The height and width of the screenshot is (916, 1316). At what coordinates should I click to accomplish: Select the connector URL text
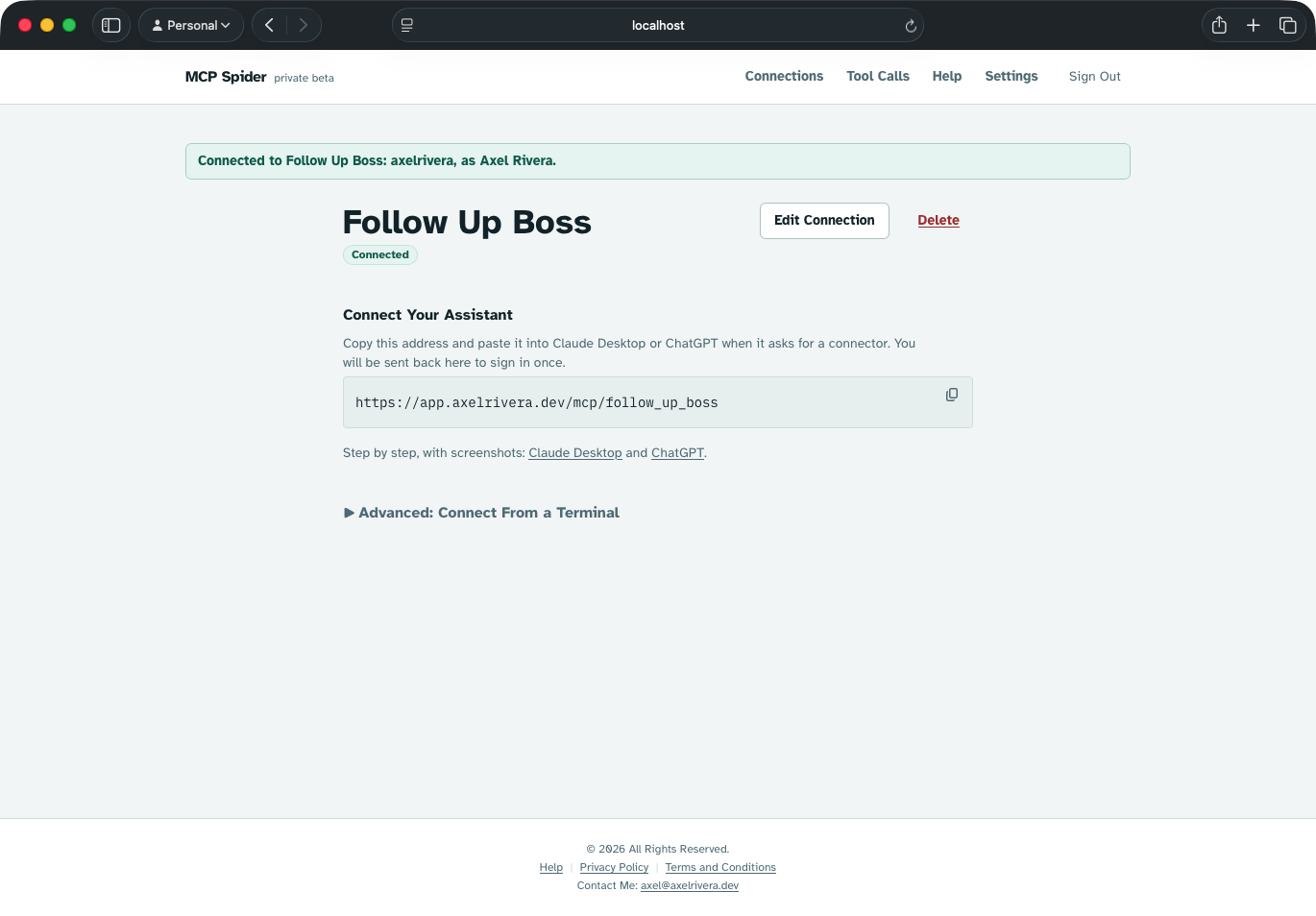[537, 403]
